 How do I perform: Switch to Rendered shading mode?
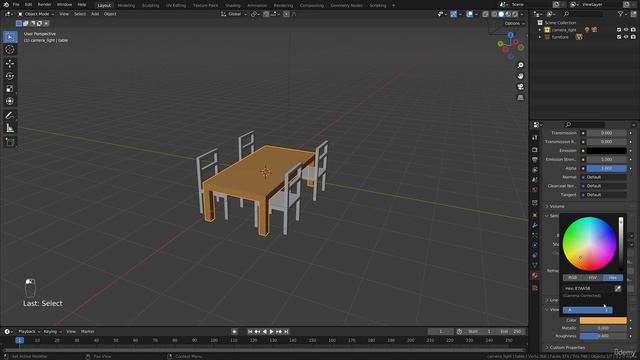515,14
